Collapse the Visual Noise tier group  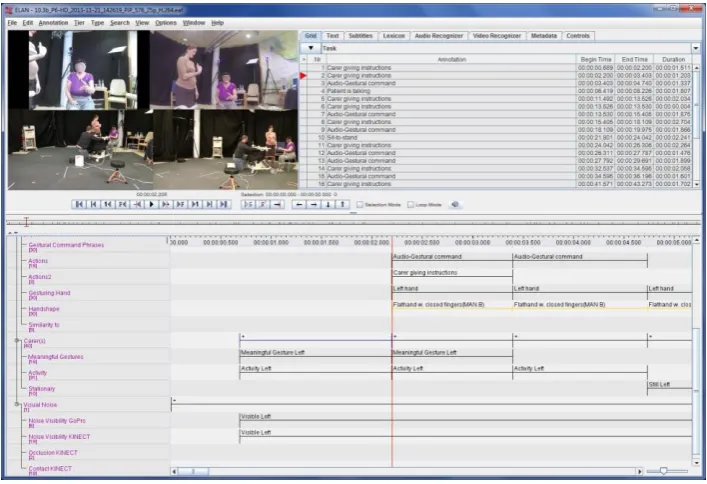17,404
